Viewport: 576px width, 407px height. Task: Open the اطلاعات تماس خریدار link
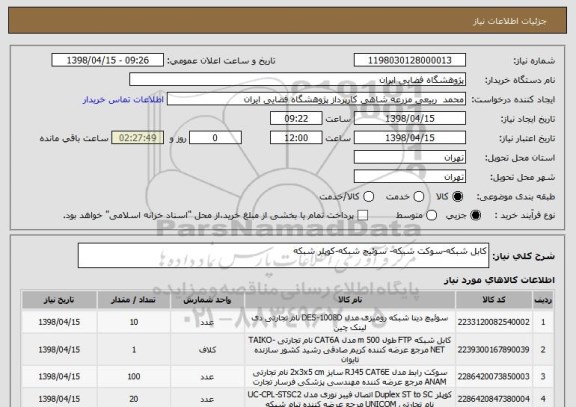[123, 100]
